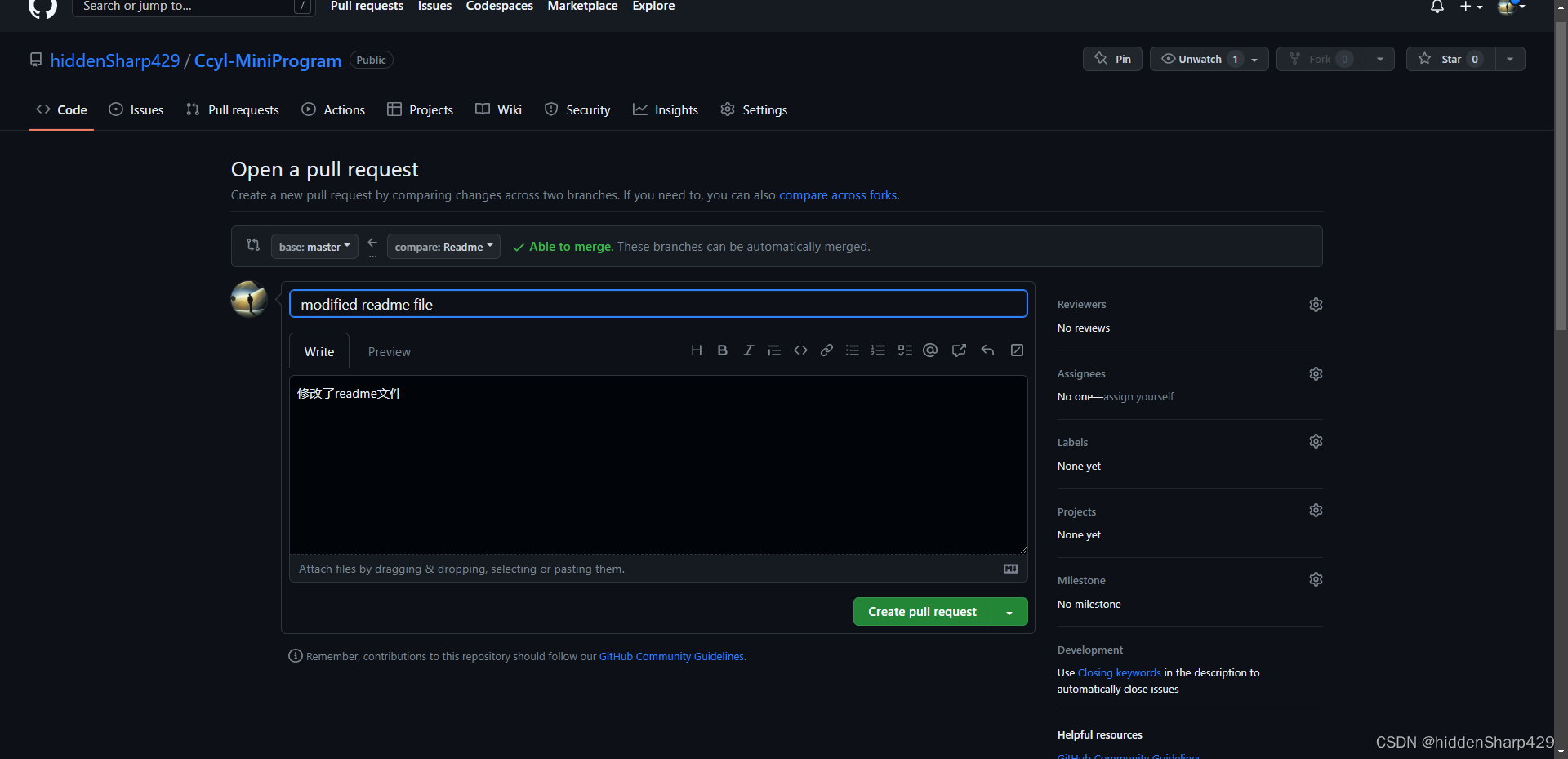The height and width of the screenshot is (759, 1568).
Task: Insert a task list
Action: (905, 350)
